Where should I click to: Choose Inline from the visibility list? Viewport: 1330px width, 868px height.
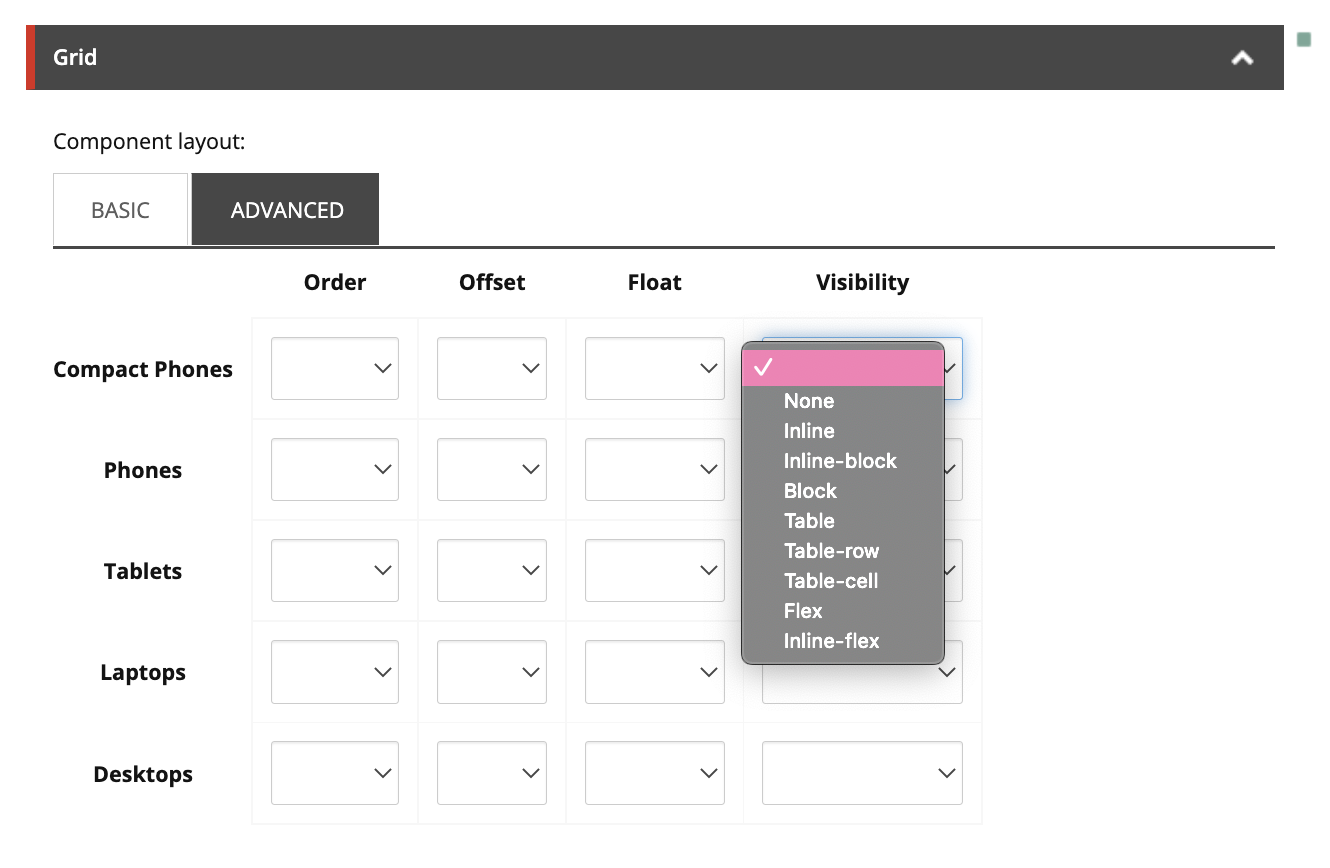pyautogui.click(x=843, y=431)
